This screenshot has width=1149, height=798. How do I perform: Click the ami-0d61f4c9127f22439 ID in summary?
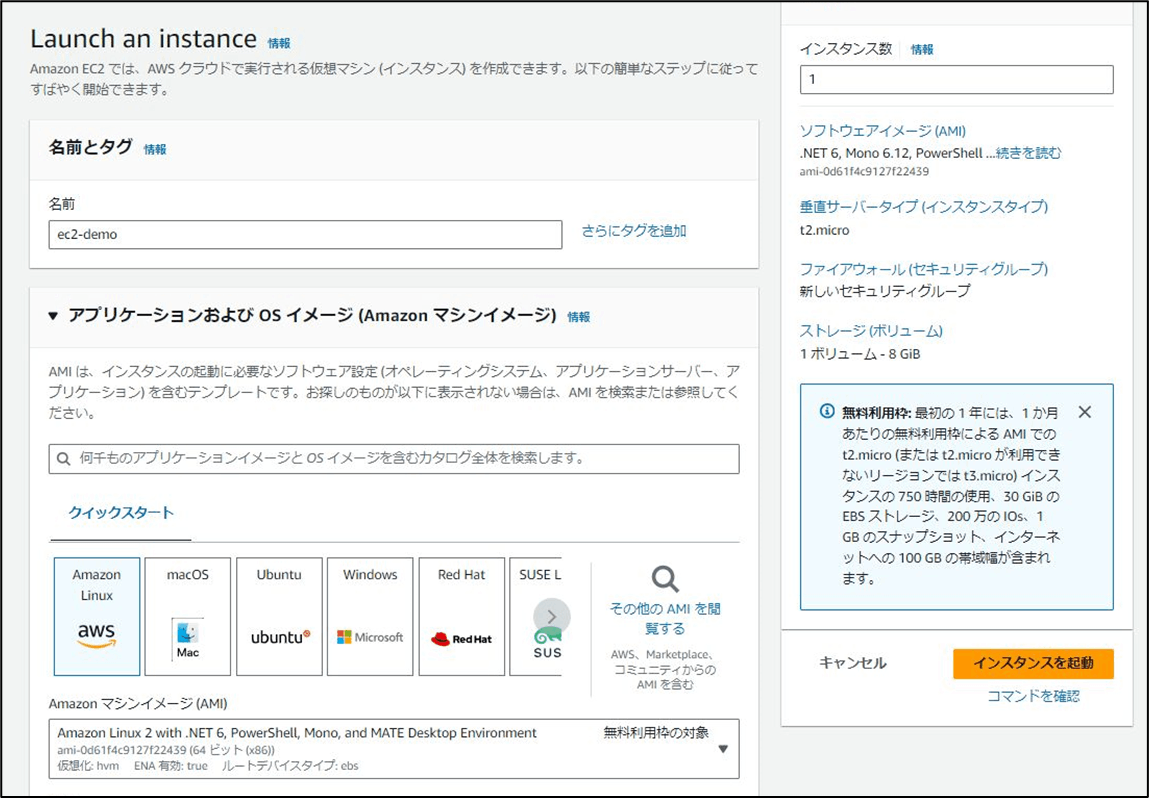(x=864, y=171)
